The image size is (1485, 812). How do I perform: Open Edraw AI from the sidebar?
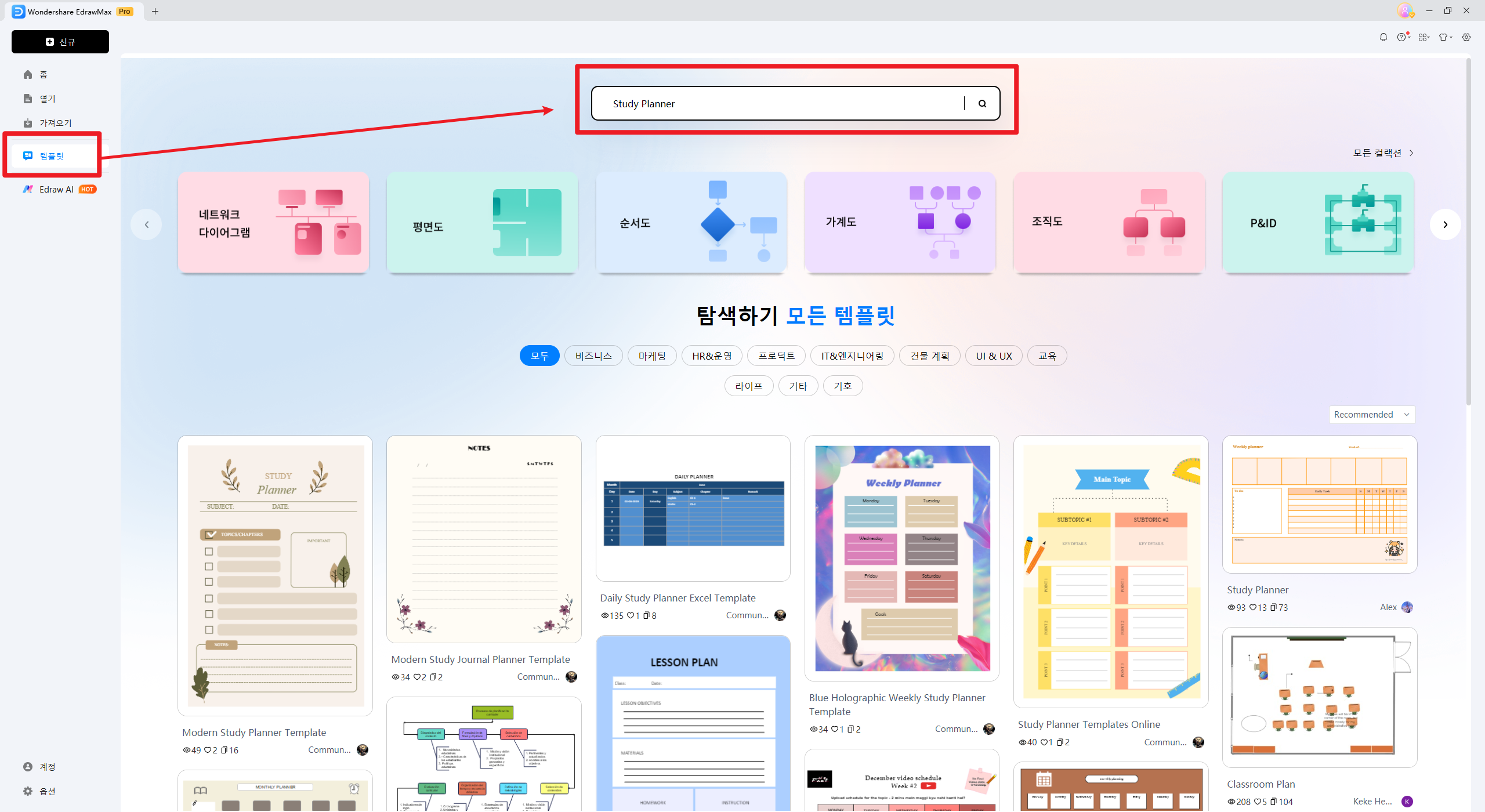click(55, 189)
